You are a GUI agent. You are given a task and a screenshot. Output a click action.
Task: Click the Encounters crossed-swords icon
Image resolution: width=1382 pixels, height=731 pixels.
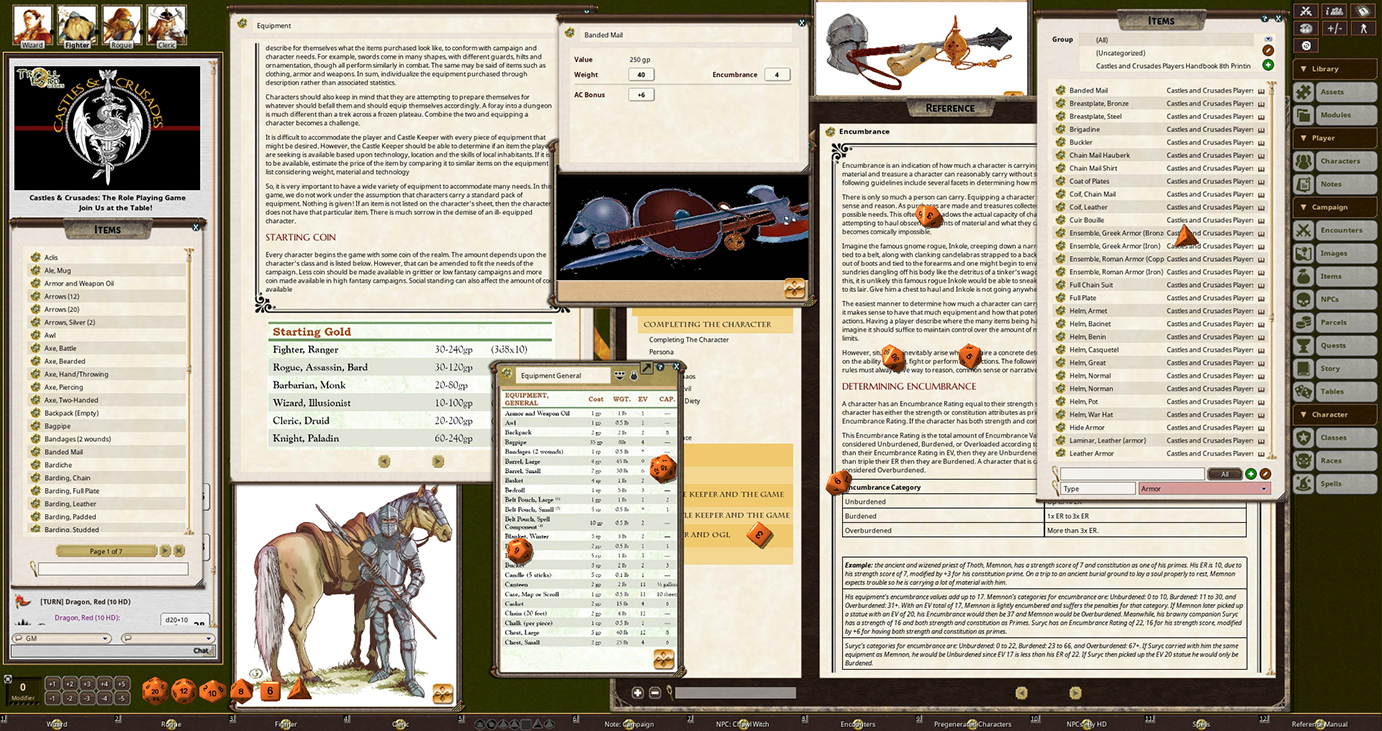[x=1304, y=230]
